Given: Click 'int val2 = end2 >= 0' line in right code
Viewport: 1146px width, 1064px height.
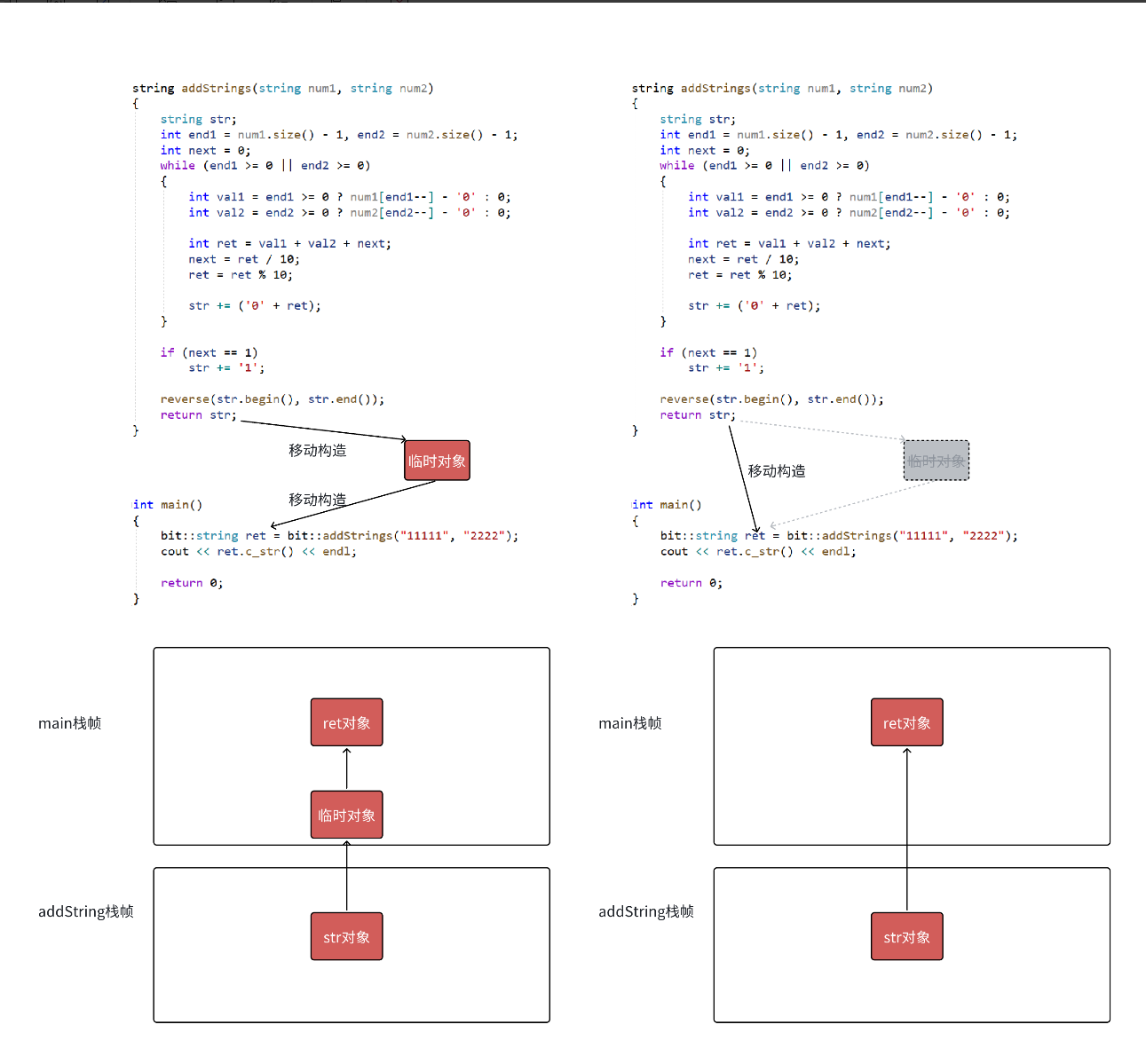Looking at the screenshot, I should click(x=850, y=212).
